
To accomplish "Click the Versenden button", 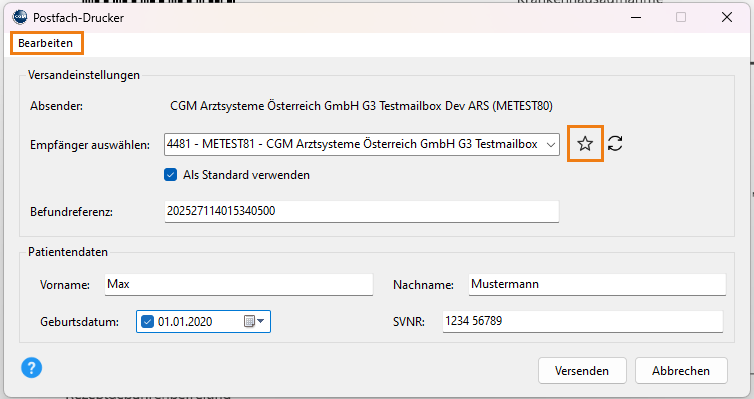I will [582, 371].
